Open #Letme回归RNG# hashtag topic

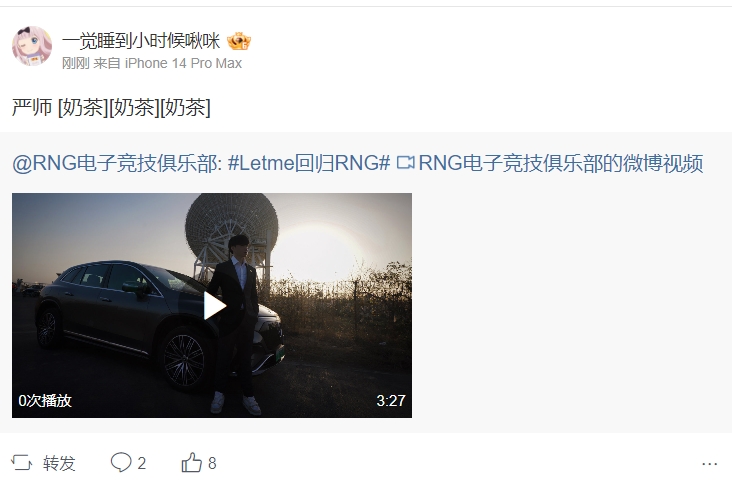click(x=309, y=163)
